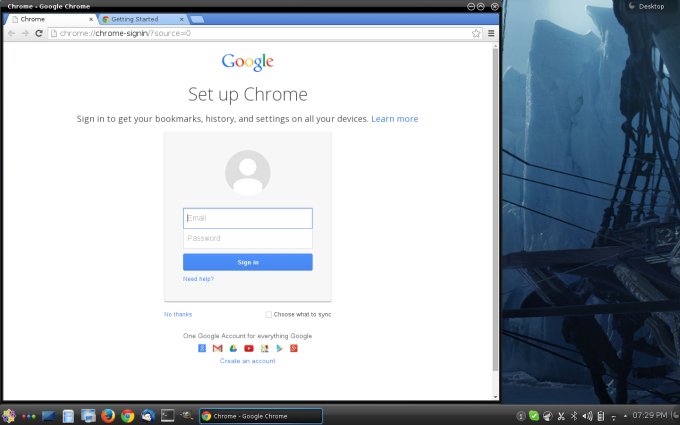Click the Google Search service icon
Image resolution: width=680 pixels, height=425 pixels.
(x=202, y=348)
